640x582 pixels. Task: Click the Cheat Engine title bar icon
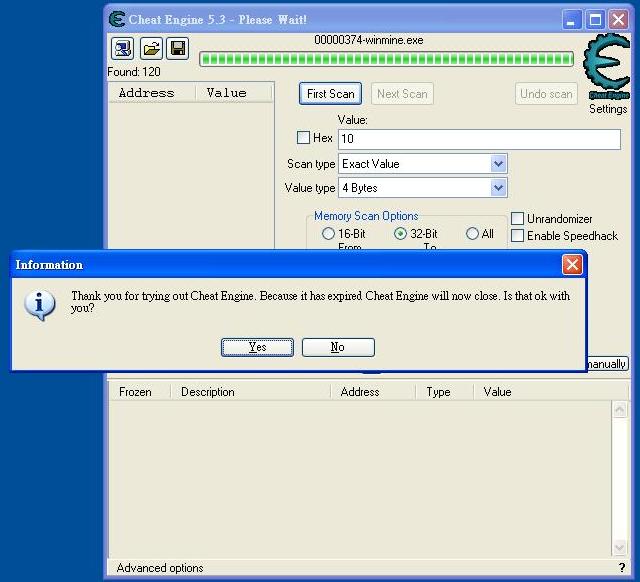pyautogui.click(x=117, y=19)
